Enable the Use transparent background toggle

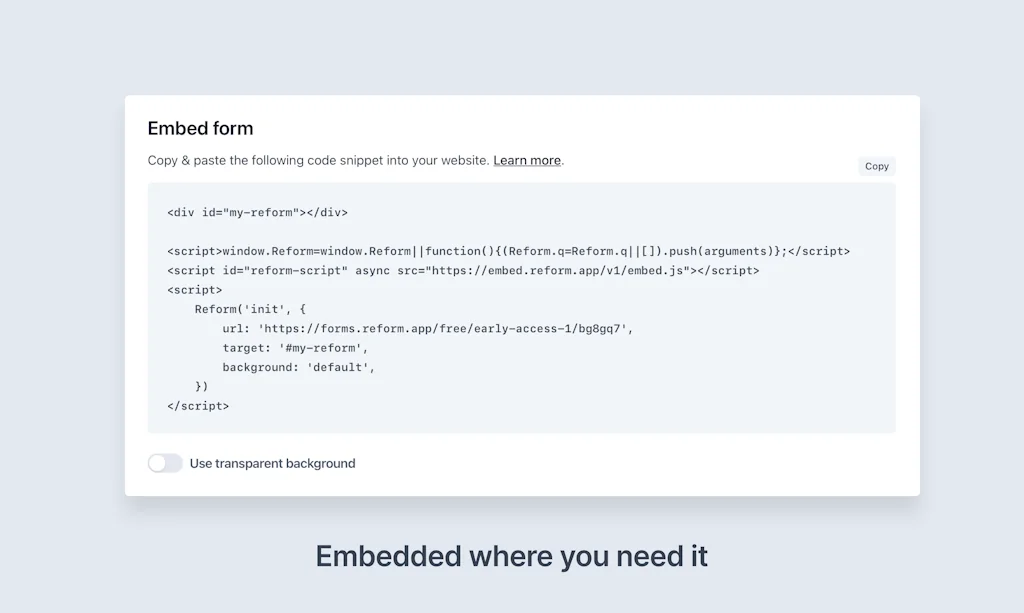165,463
